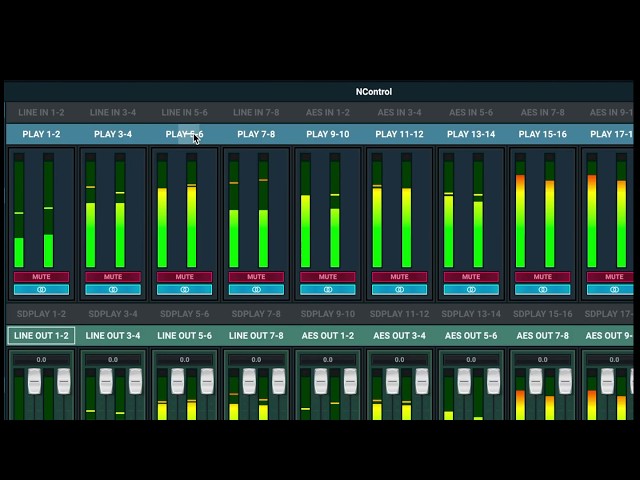This screenshot has height=480, width=640.
Task: Choose SDPLAY 9-10 source
Action: point(328,314)
